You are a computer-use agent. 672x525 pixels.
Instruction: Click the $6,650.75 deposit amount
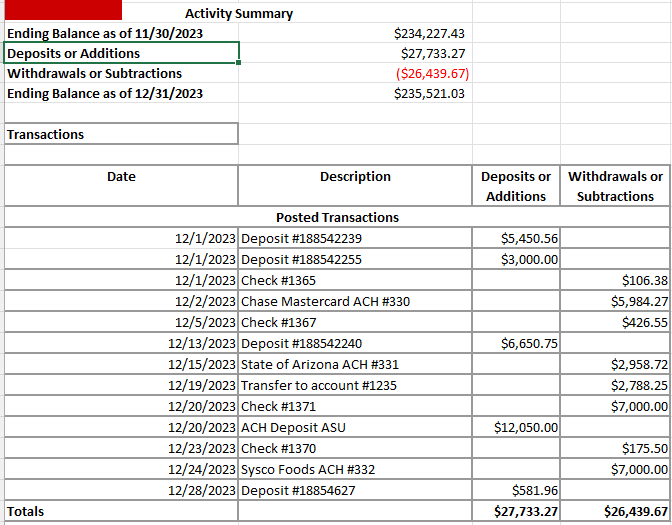[516, 343]
